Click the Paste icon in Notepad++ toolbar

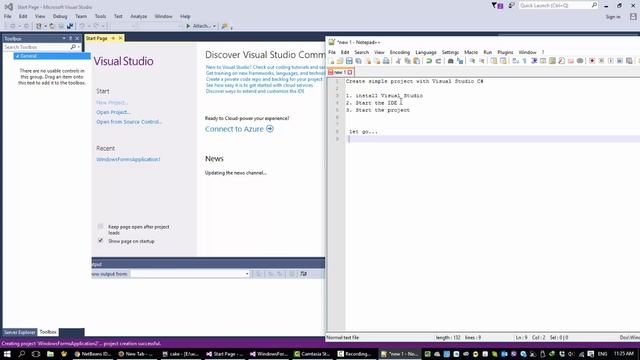pyautogui.click(x=417, y=61)
